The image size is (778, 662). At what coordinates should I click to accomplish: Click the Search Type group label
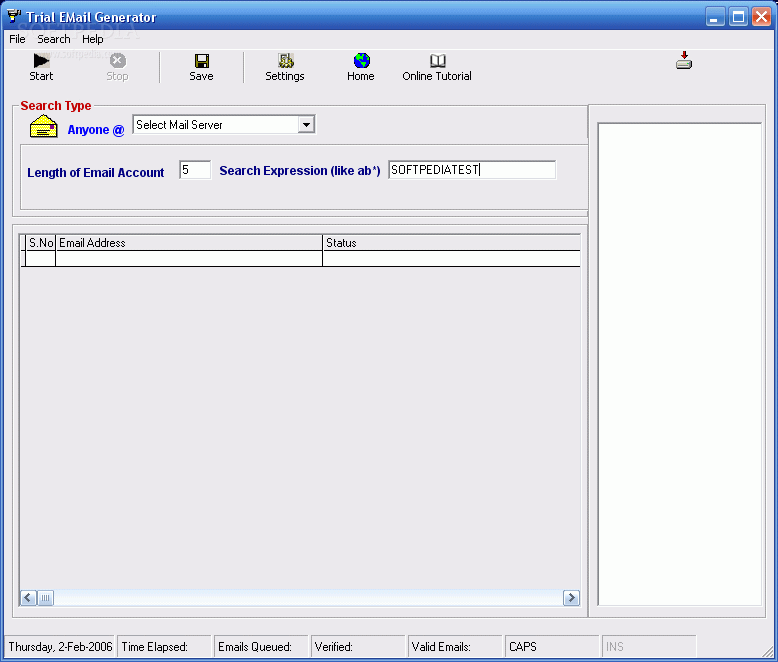pos(56,106)
